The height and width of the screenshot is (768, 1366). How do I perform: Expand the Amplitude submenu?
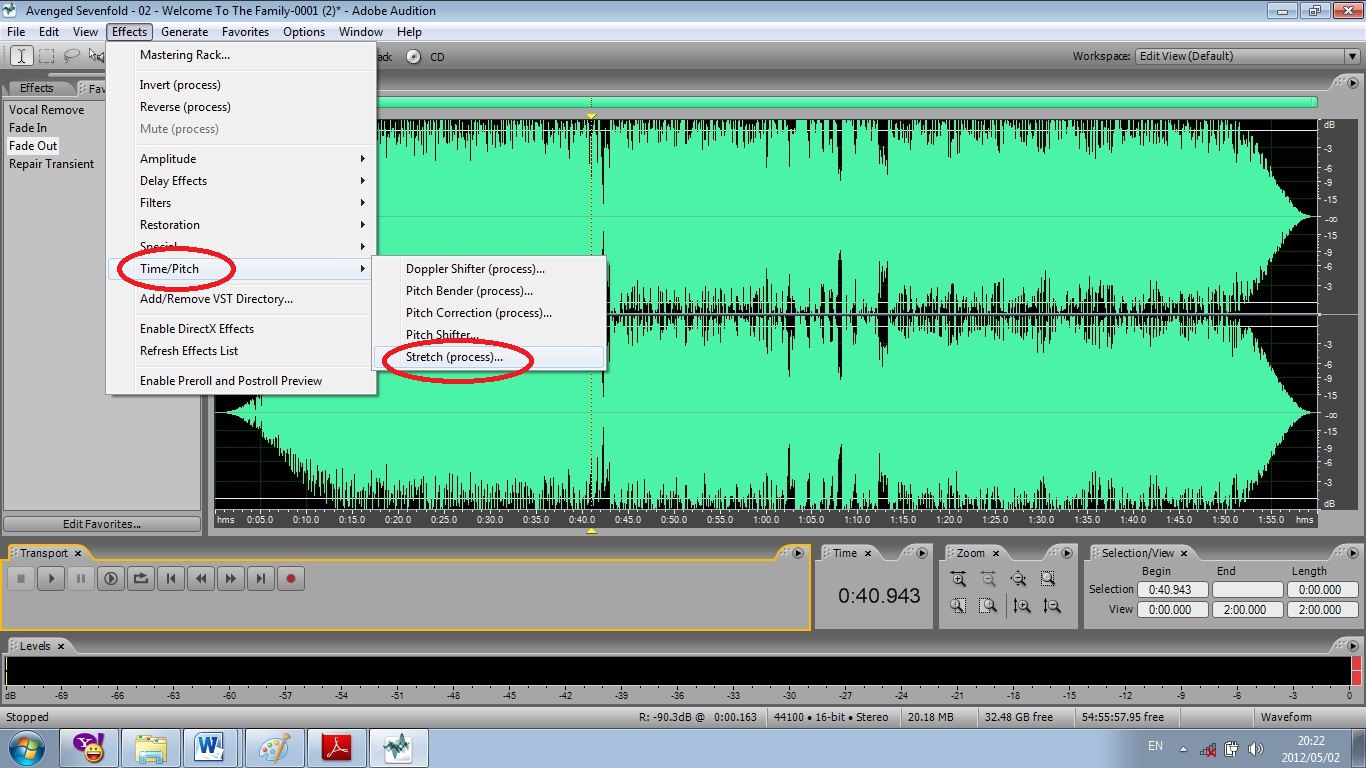[241, 159]
